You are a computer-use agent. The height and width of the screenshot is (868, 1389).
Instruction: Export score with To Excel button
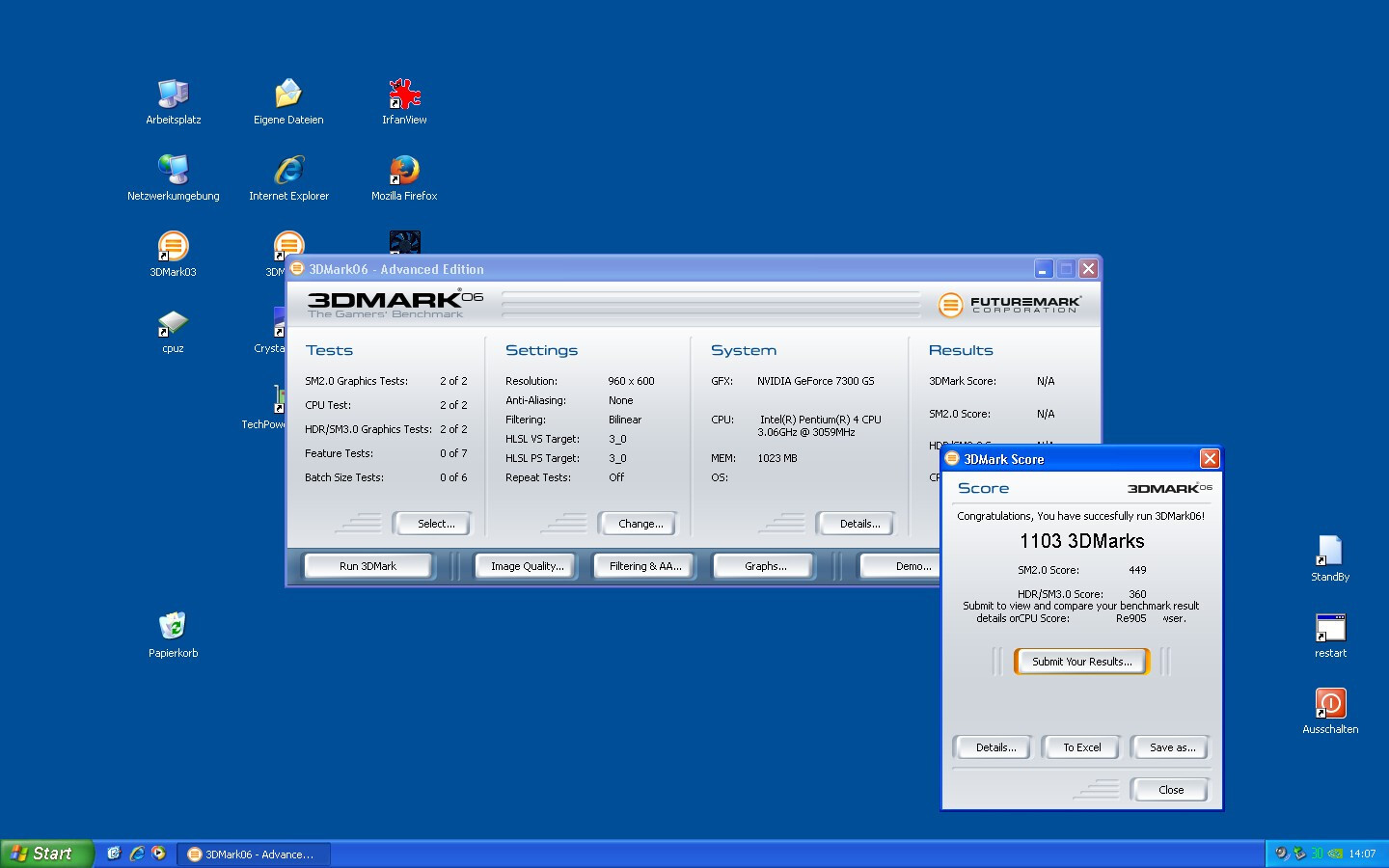point(1081,747)
